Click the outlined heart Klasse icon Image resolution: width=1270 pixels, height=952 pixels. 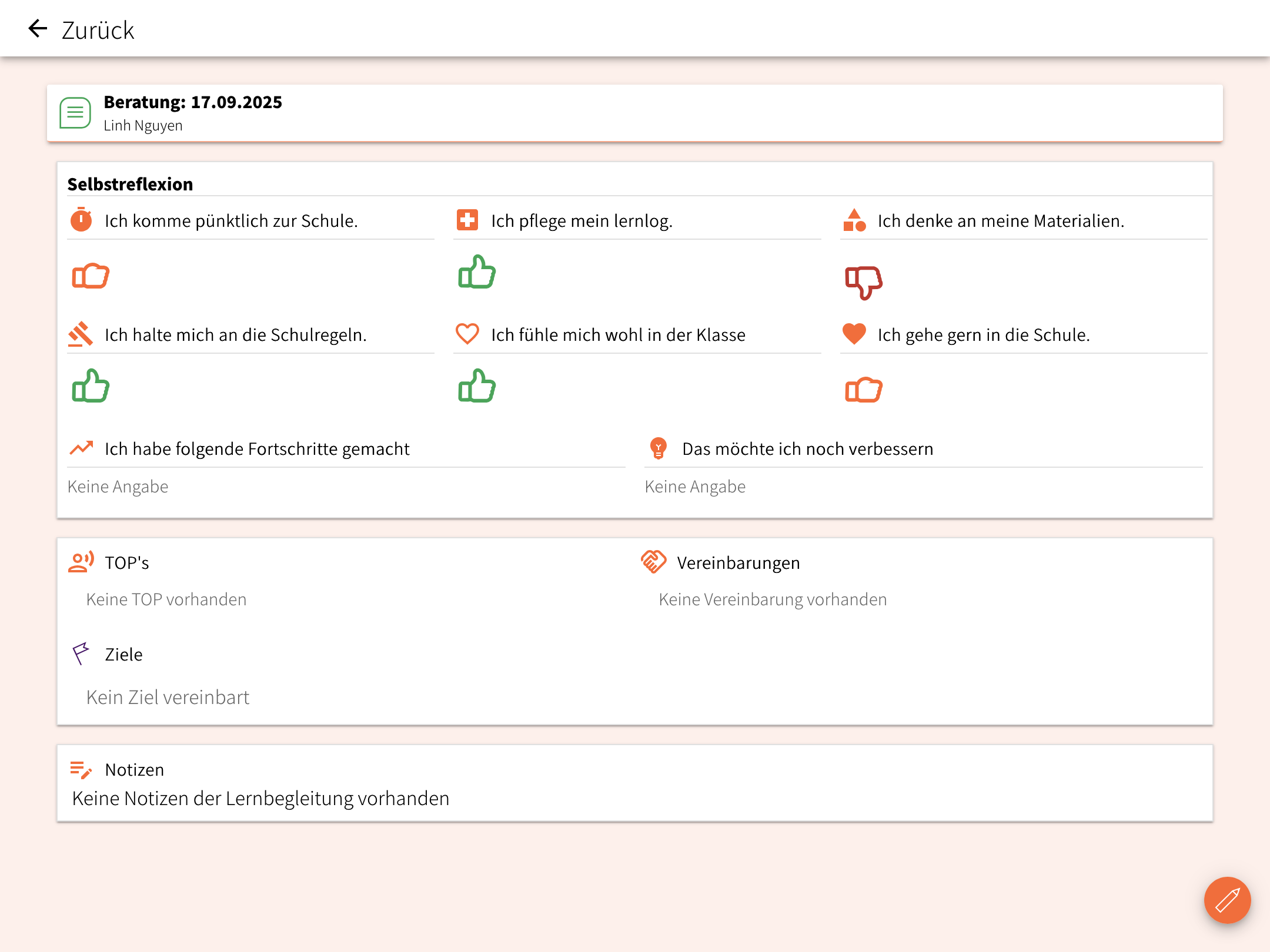[467, 334]
